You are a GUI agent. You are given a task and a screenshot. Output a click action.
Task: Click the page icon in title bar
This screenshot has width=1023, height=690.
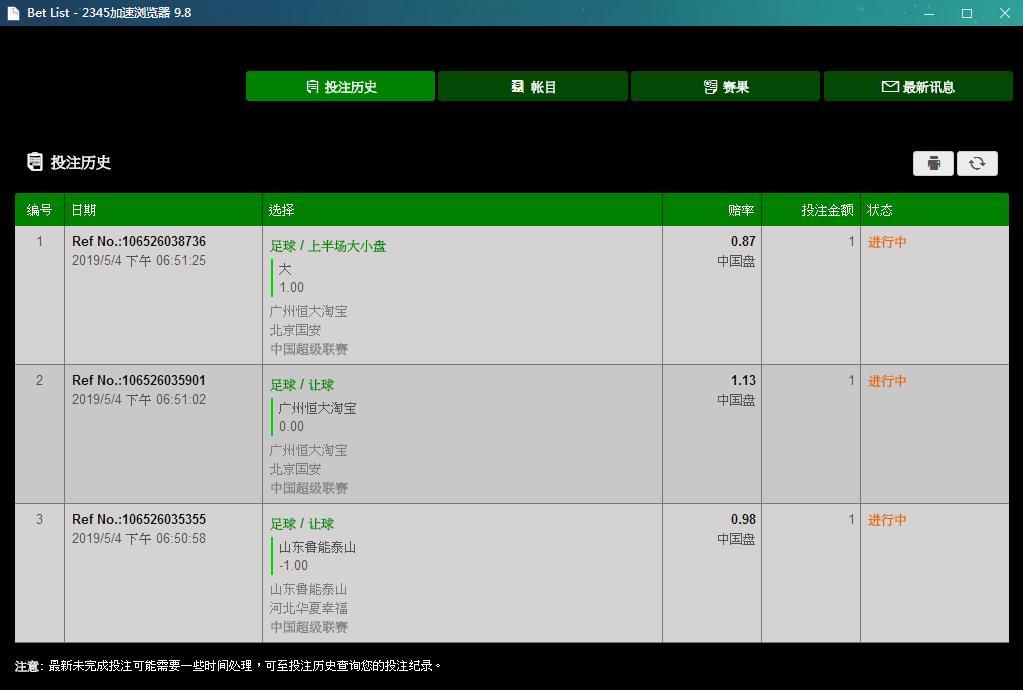[13, 13]
